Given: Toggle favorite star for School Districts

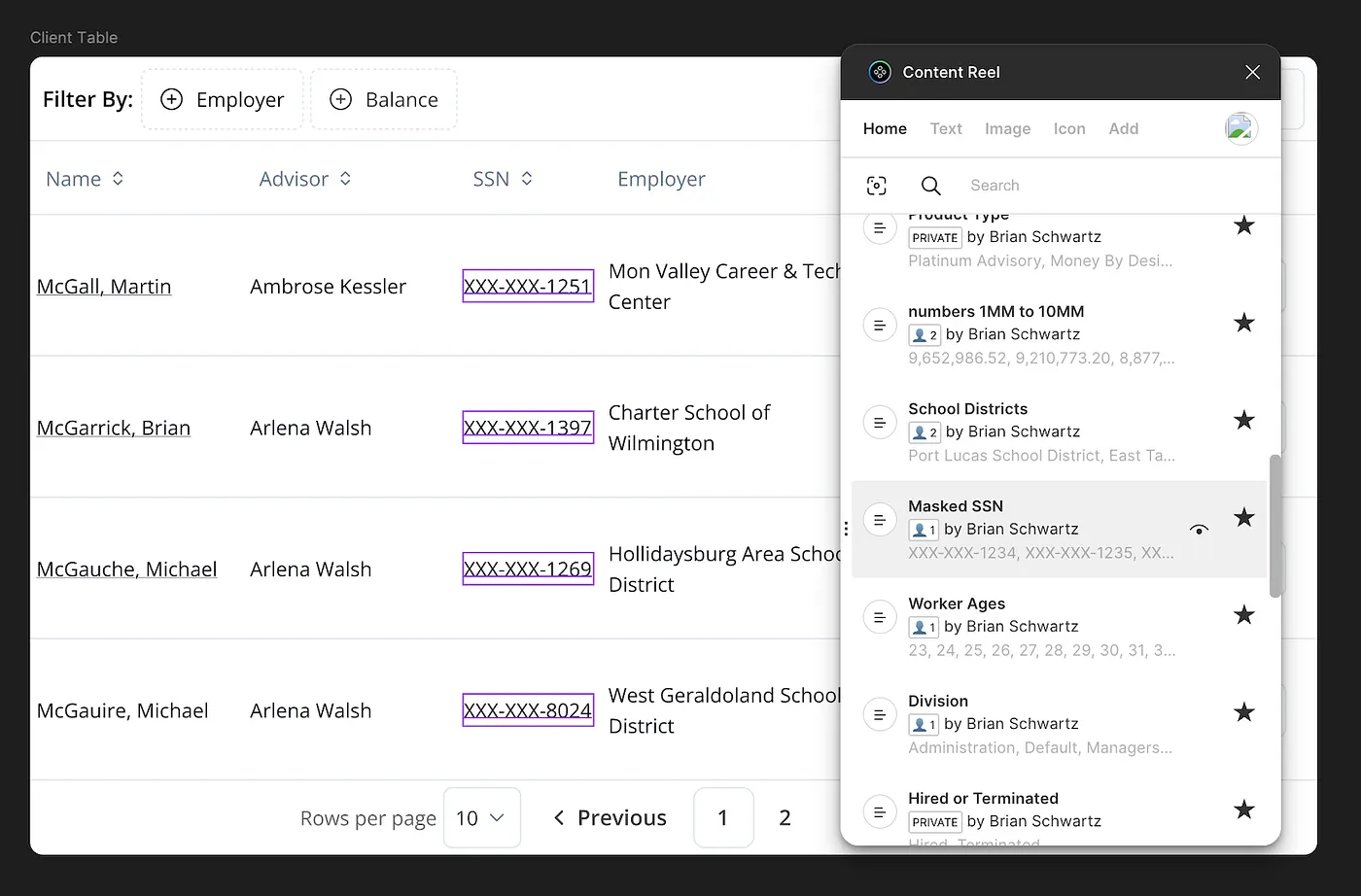Looking at the screenshot, I should pyautogui.click(x=1243, y=420).
